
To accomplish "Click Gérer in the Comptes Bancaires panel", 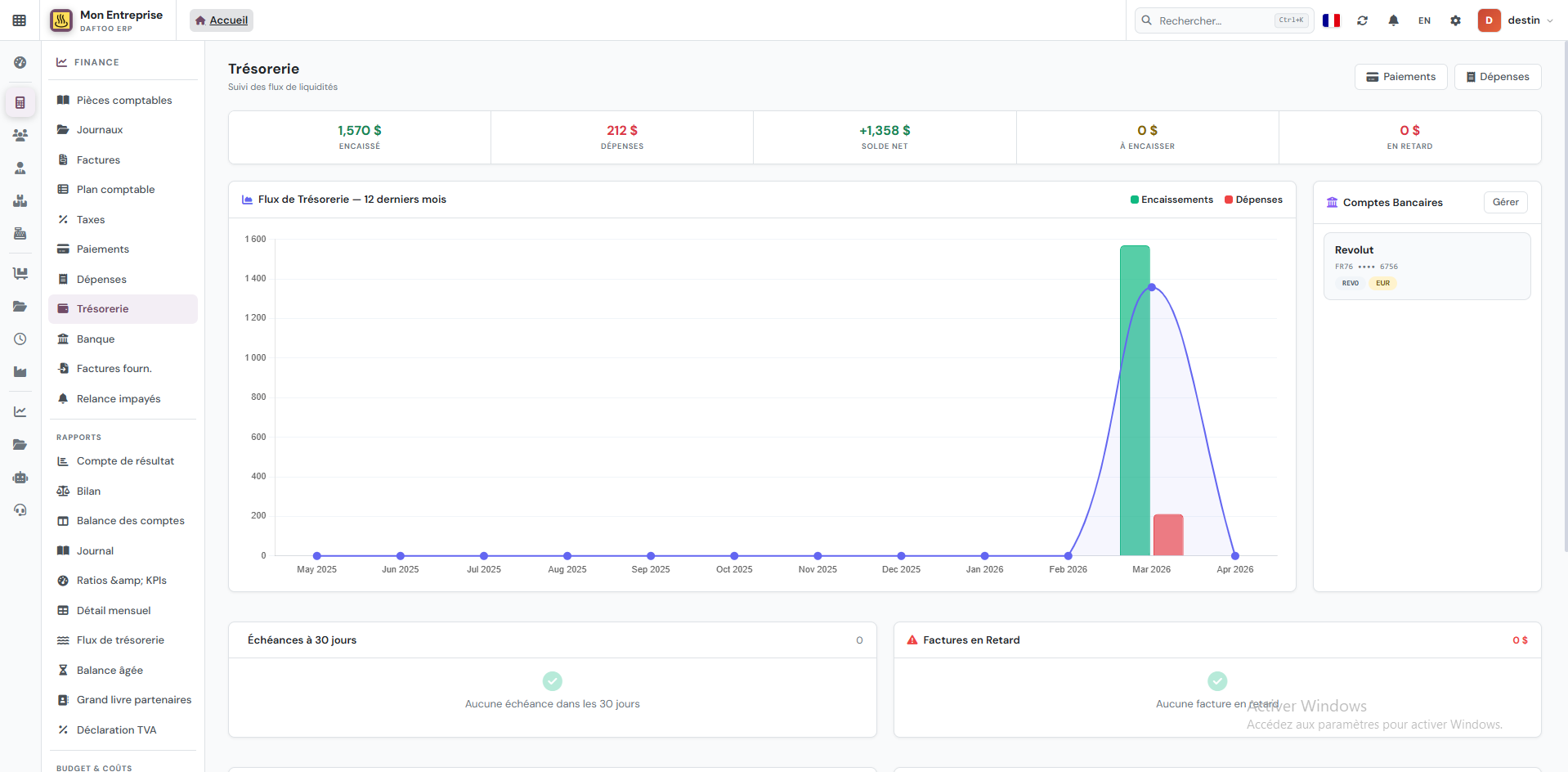I will click(x=1505, y=202).
